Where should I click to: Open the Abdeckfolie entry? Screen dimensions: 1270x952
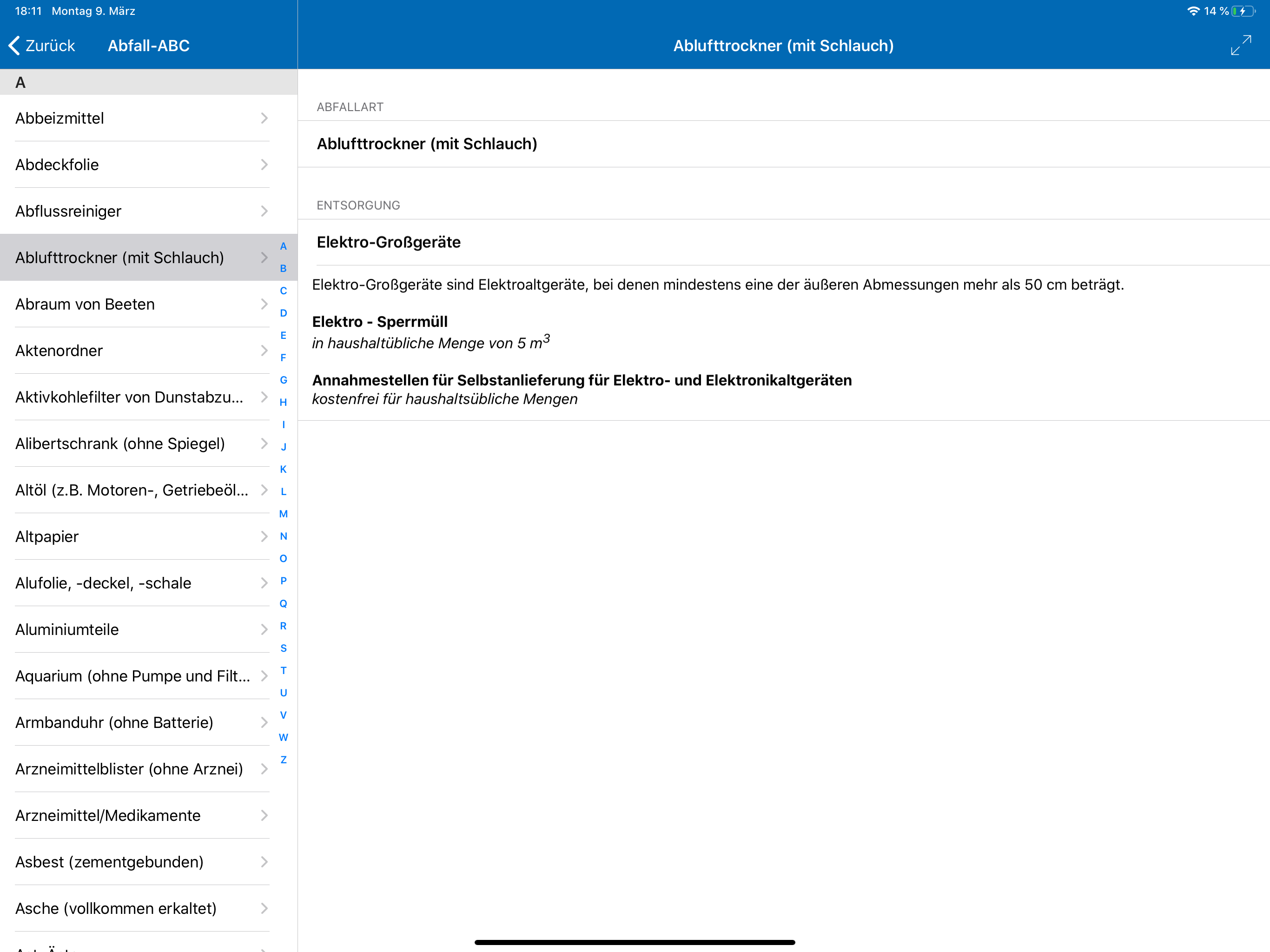click(149, 165)
